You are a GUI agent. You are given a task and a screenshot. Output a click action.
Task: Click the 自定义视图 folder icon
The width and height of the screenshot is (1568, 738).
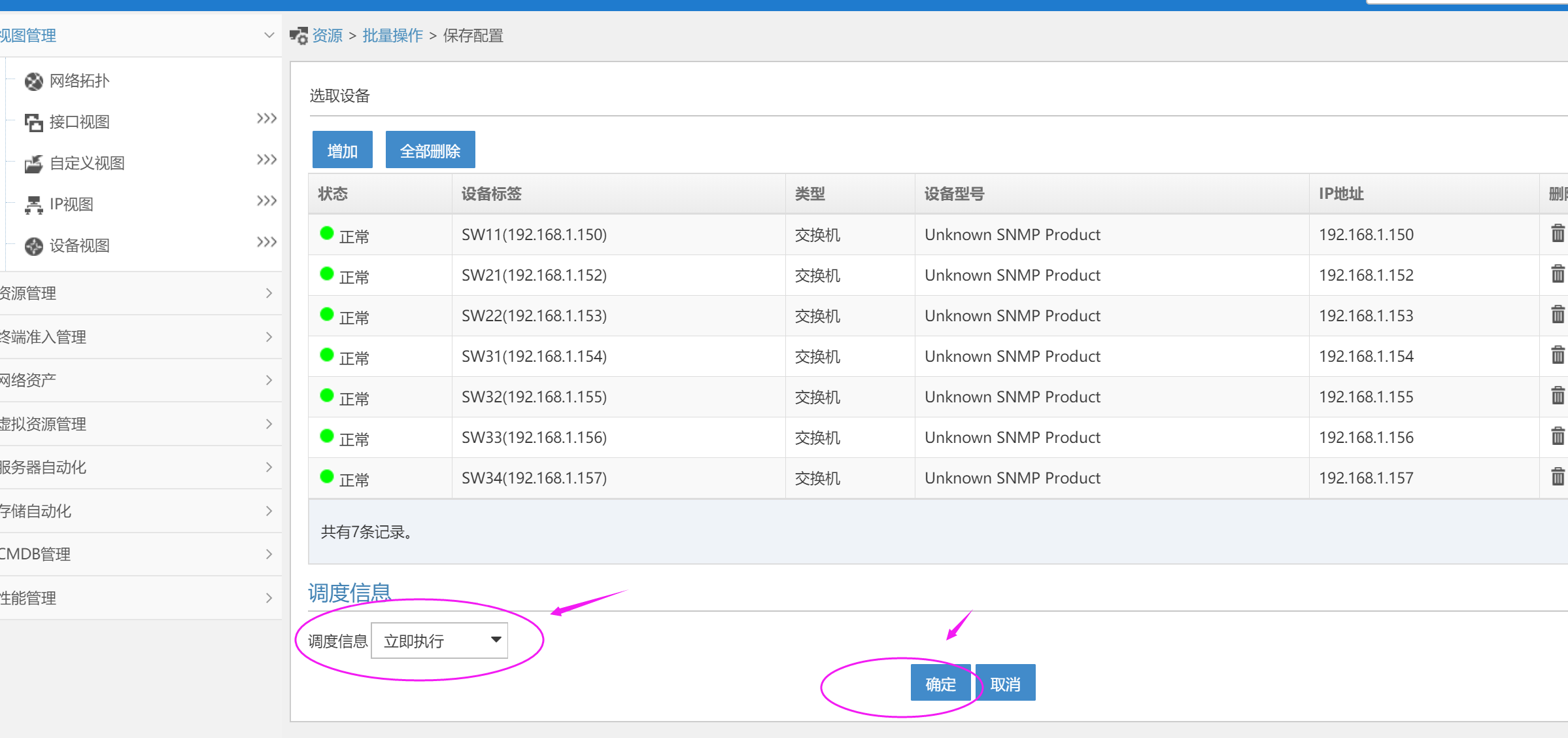[33, 164]
